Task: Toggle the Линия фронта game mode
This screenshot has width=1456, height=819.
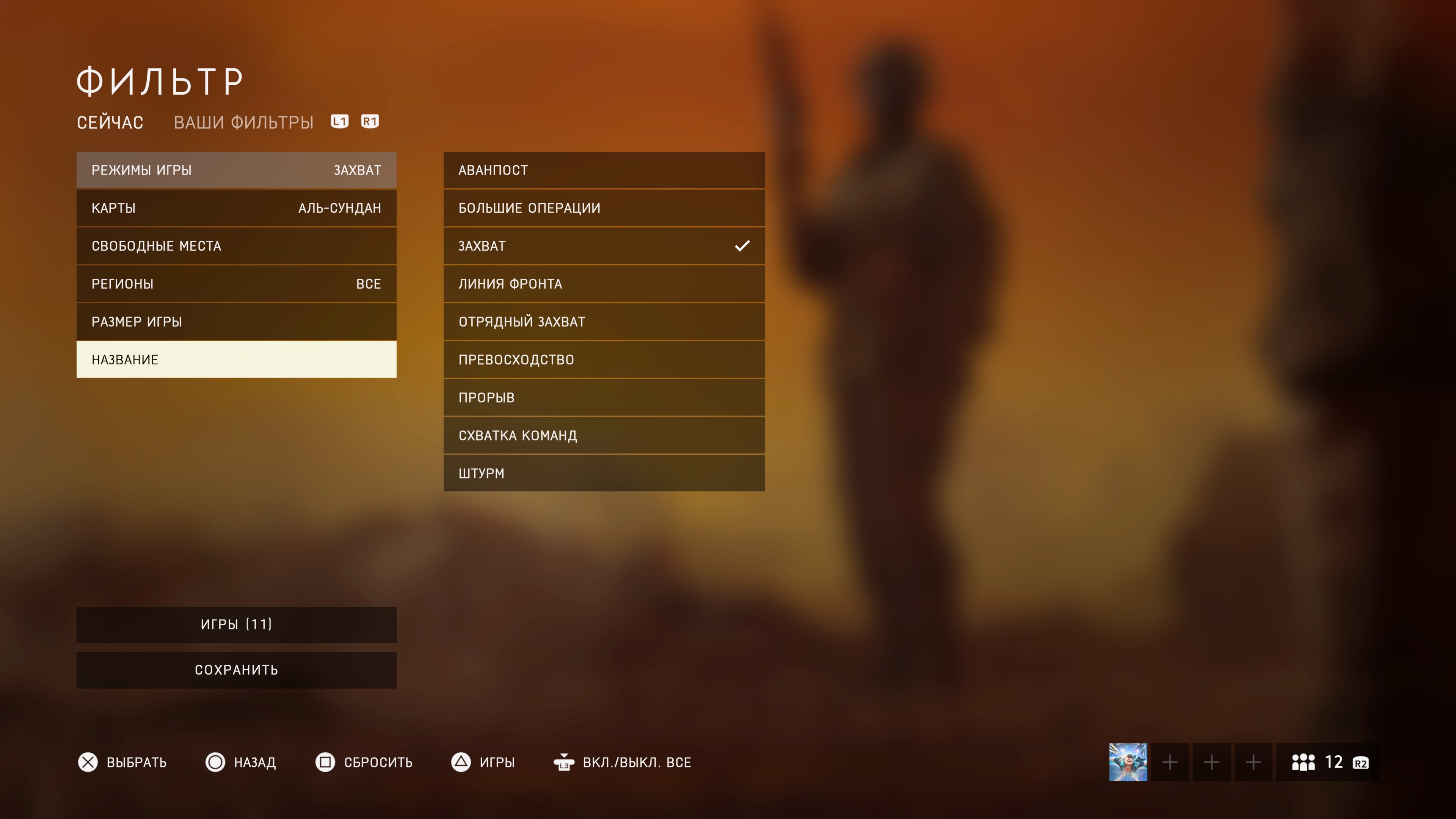Action: (x=604, y=284)
